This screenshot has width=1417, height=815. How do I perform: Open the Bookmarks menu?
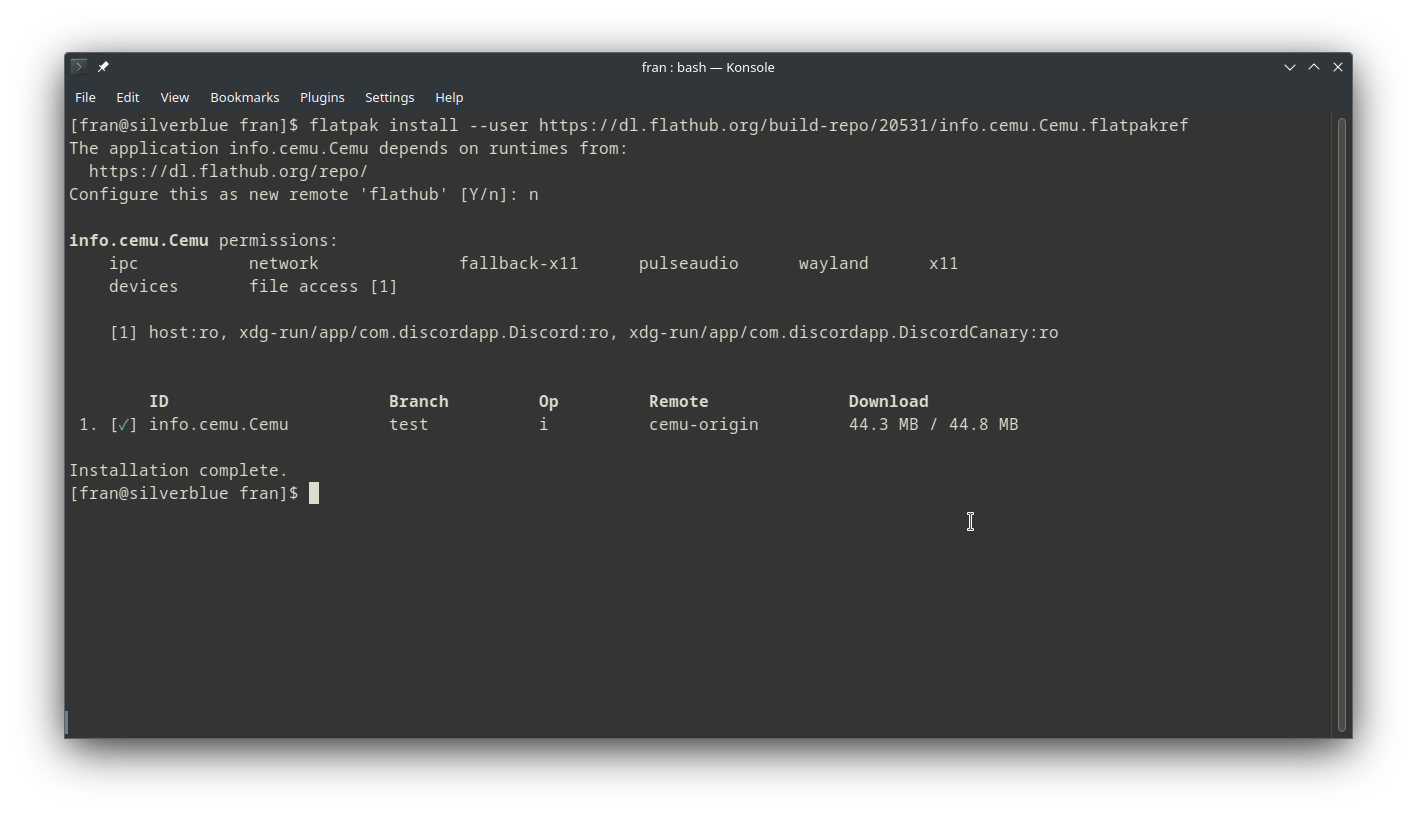coord(244,97)
